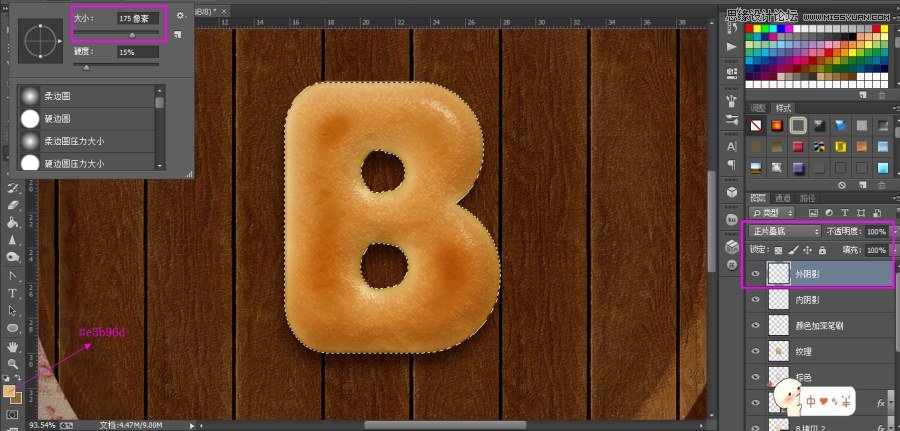
Task: Select the Ellipse shape tool
Action: 13,328
